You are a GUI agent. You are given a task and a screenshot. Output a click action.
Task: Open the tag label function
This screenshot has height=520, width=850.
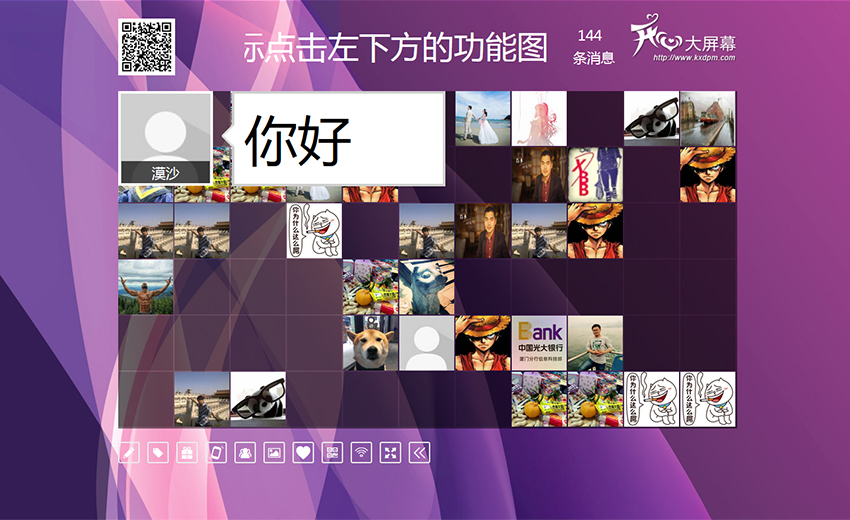pos(158,453)
